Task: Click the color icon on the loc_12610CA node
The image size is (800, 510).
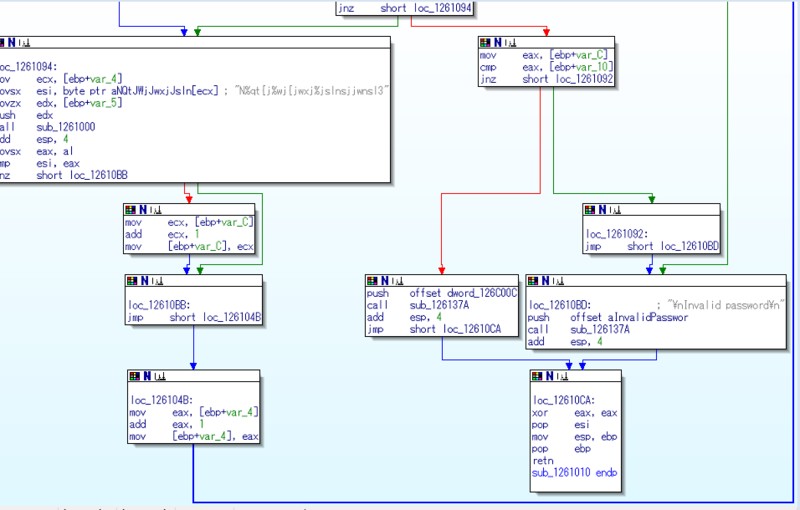Action: tap(537, 376)
